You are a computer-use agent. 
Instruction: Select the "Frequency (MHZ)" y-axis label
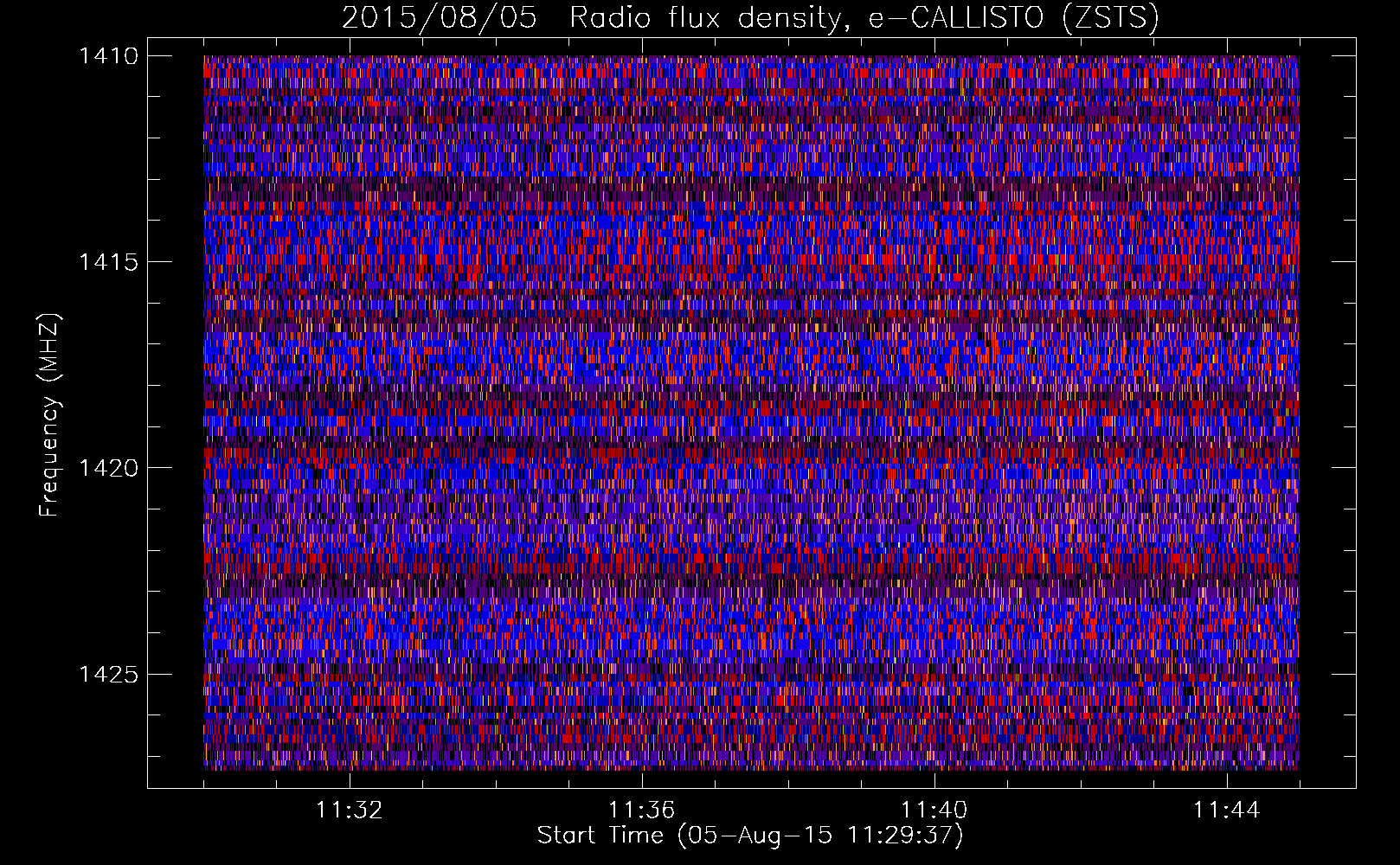pos(50,415)
